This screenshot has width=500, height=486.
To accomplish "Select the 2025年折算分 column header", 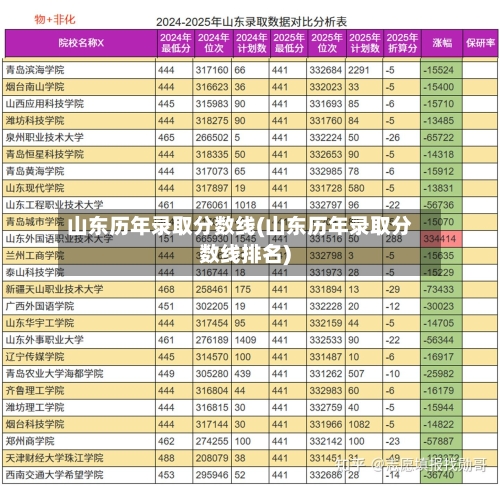I will 402,43.
